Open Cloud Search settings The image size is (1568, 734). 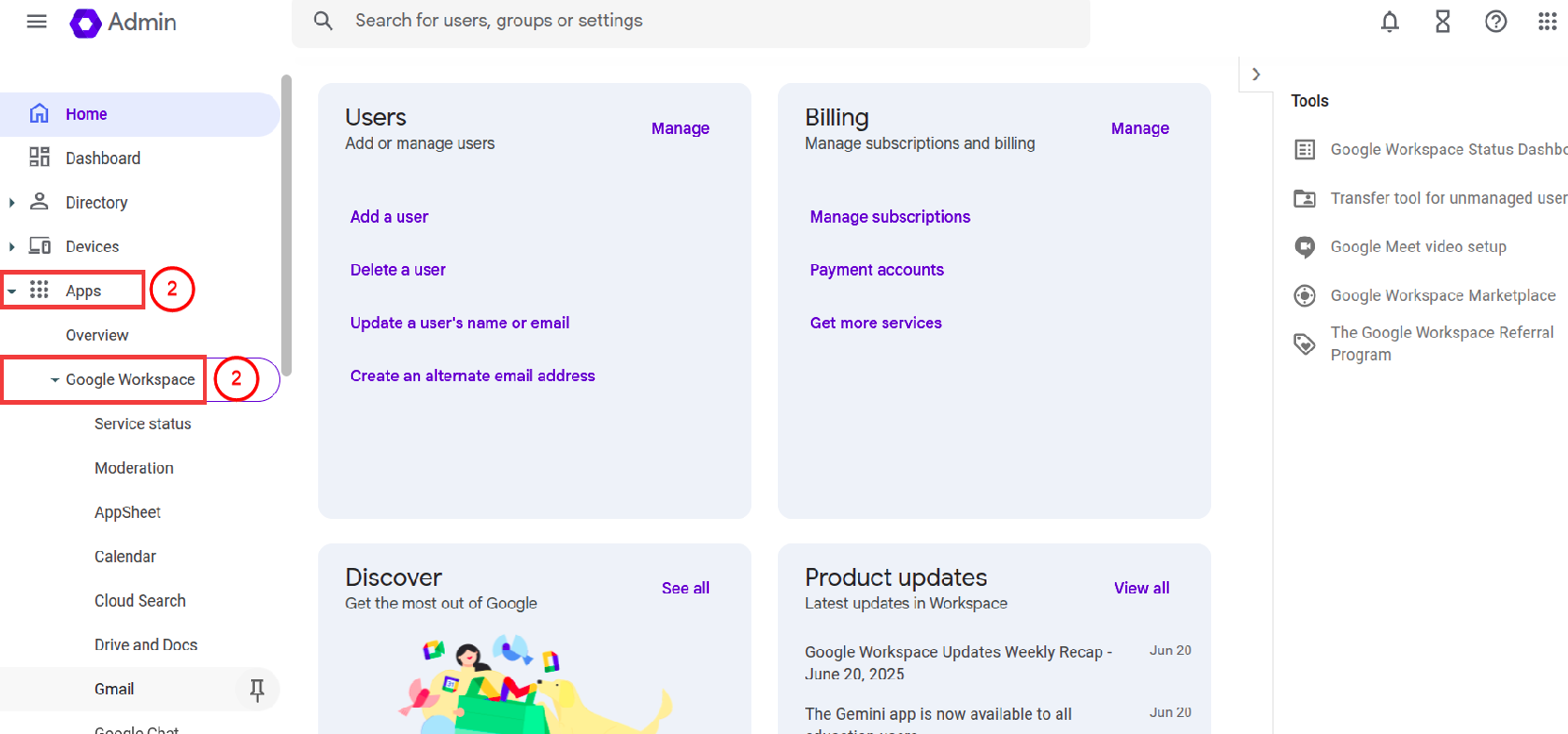140,601
